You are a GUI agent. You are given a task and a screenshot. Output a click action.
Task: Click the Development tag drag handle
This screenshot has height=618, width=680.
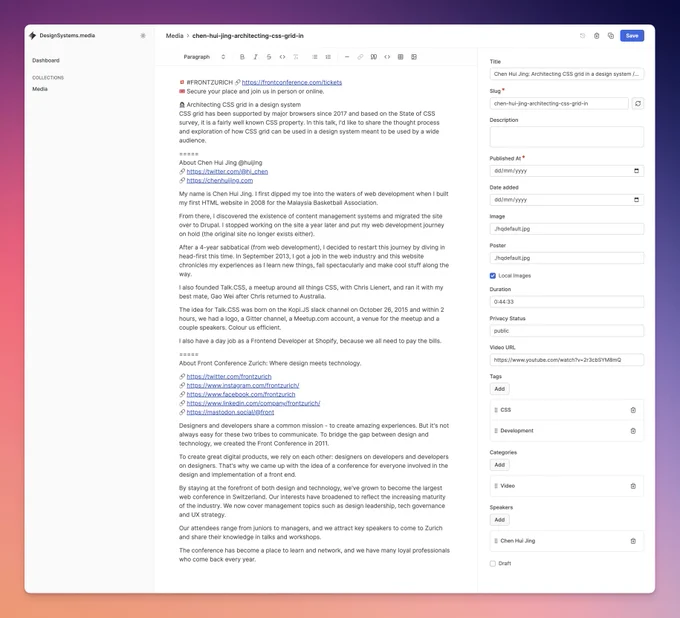tap(496, 431)
